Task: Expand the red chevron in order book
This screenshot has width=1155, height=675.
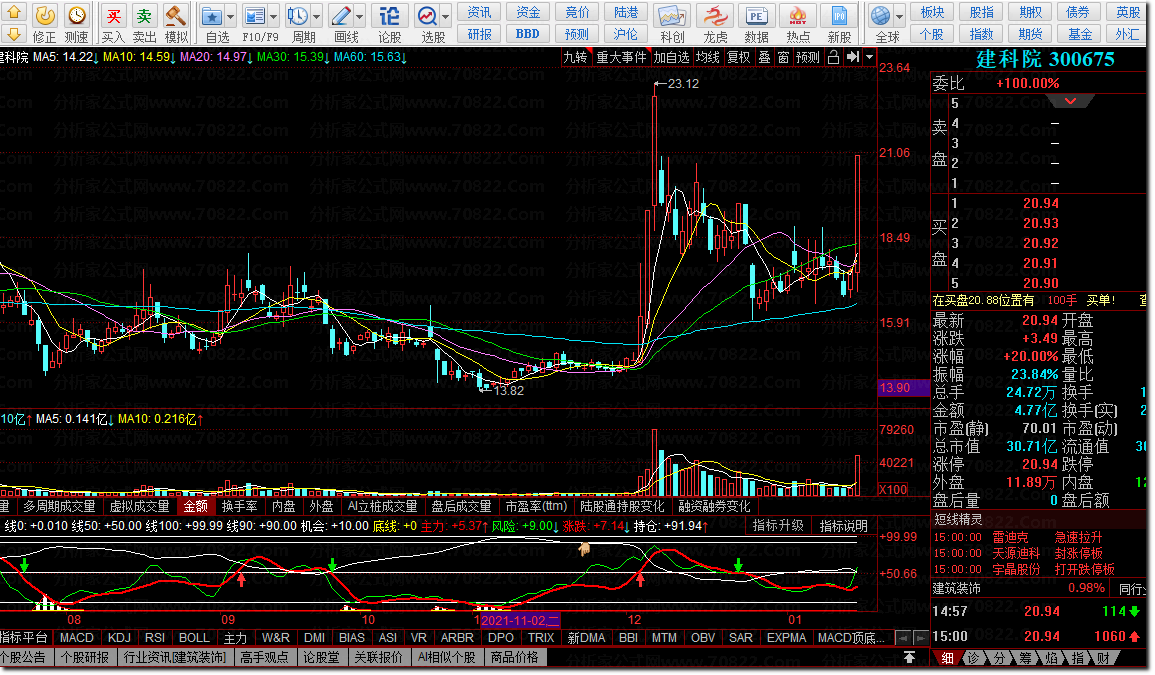Action: [1070, 101]
